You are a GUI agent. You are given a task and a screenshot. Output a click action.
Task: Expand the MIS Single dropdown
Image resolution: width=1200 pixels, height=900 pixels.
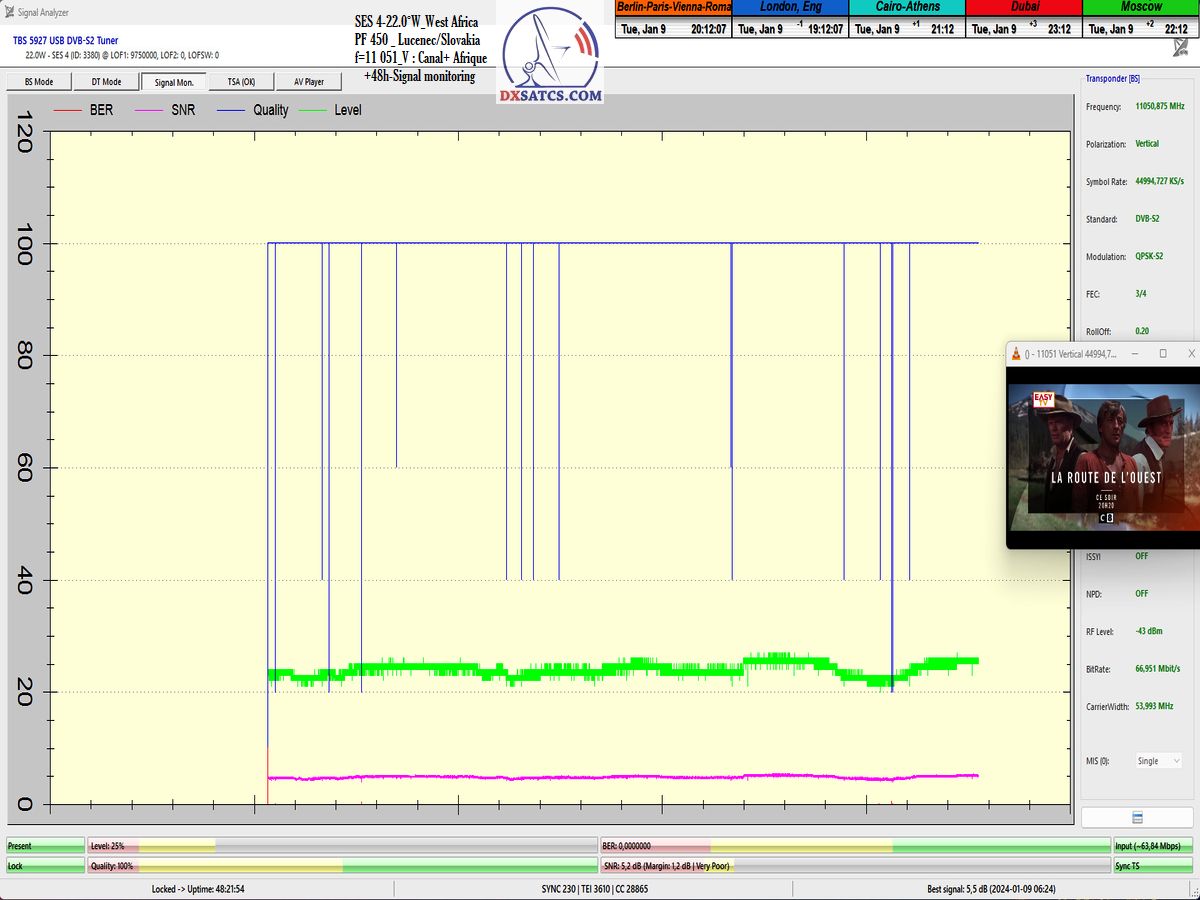click(x=1156, y=761)
